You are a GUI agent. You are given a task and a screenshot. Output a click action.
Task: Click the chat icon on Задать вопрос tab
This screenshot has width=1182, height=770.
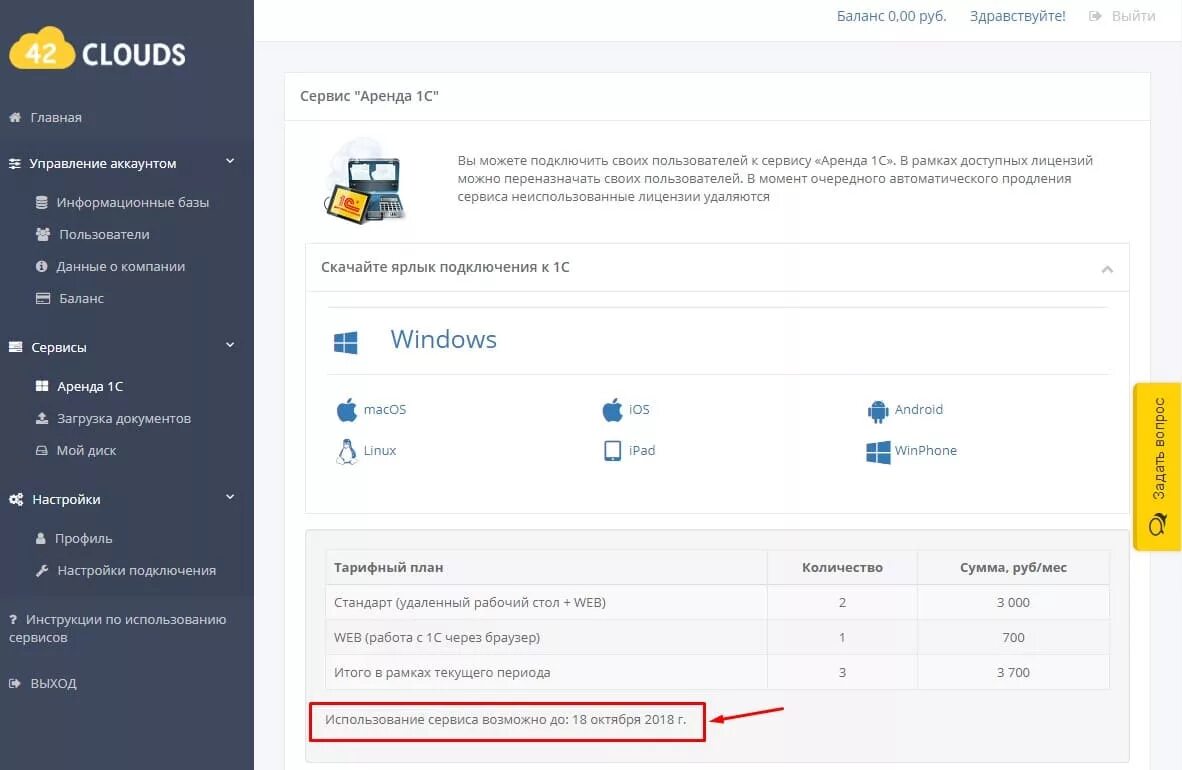click(1158, 523)
